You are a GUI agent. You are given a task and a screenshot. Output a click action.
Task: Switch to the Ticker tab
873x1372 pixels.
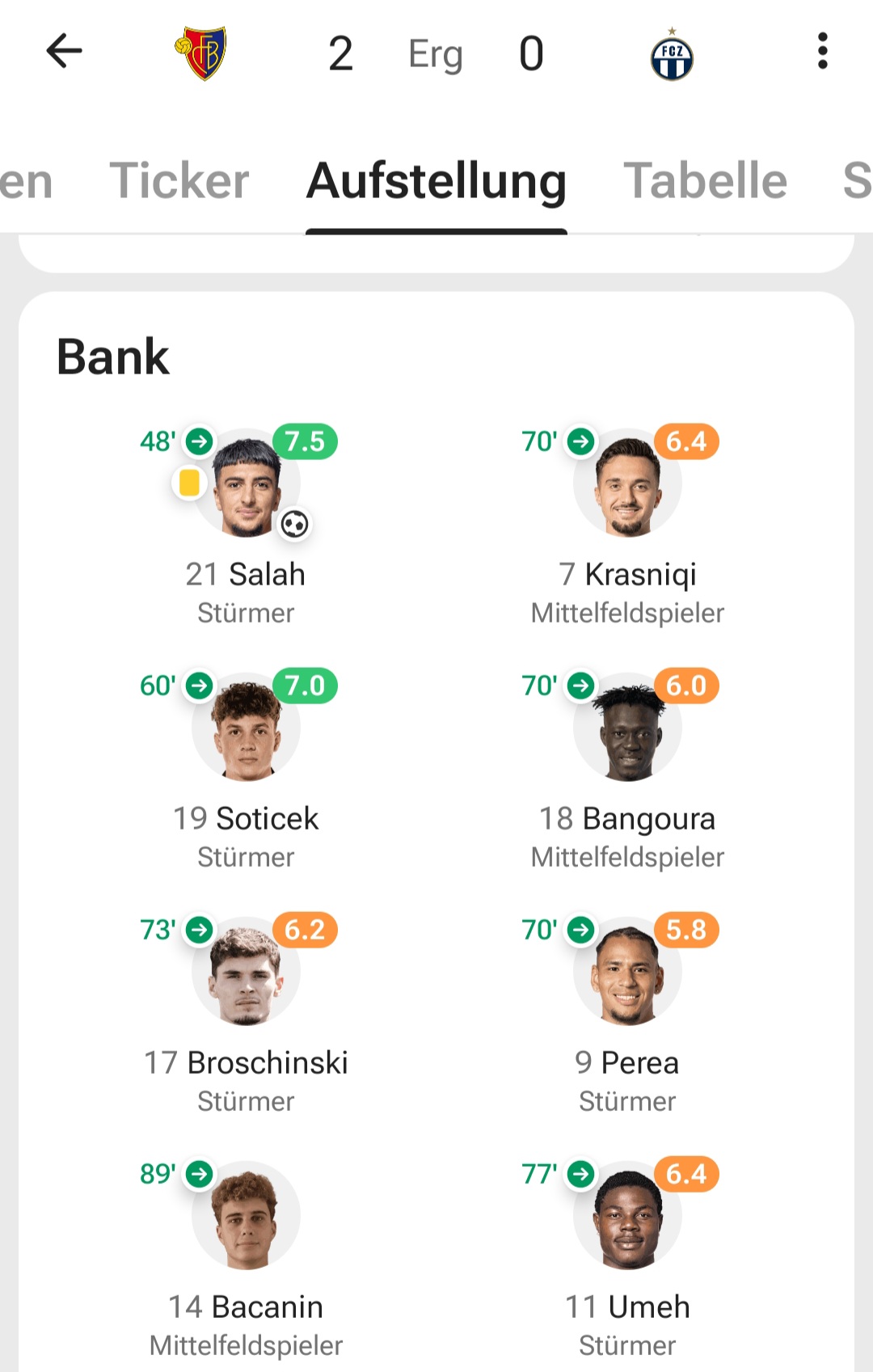pyautogui.click(x=179, y=180)
